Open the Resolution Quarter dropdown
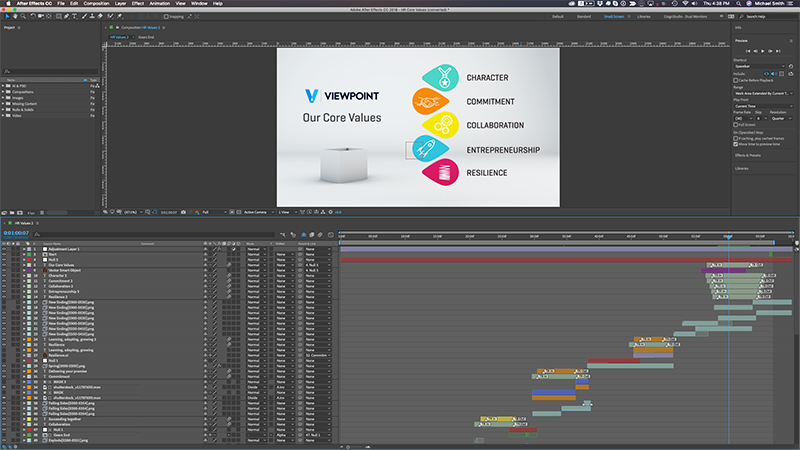The height and width of the screenshot is (450, 800). 782,118
